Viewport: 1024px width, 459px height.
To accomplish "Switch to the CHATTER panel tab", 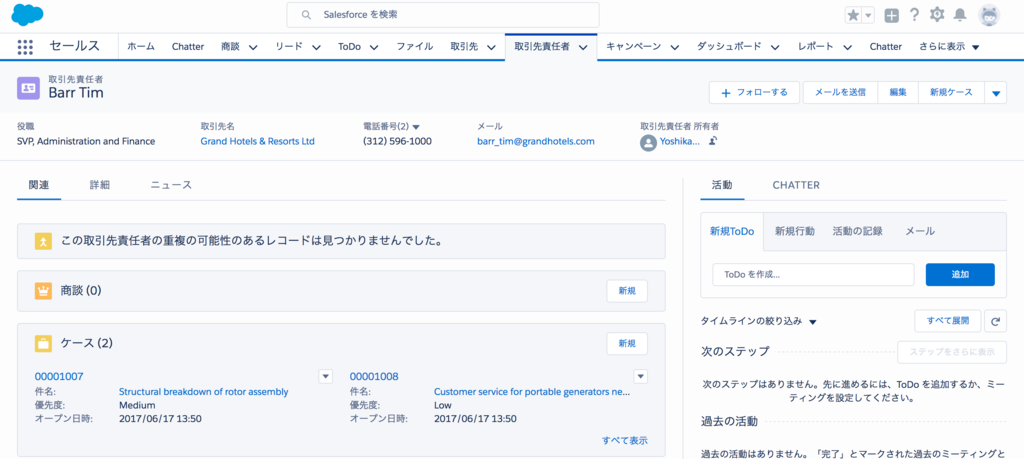I will [796, 185].
